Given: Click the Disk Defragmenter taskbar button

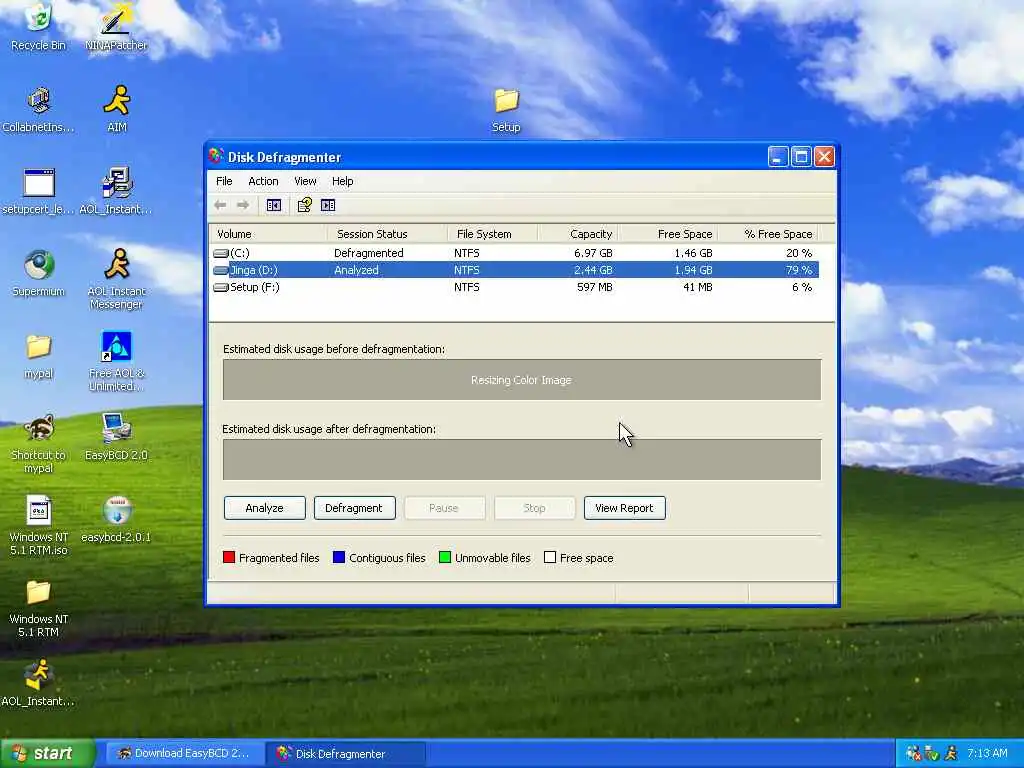Looking at the screenshot, I should [x=345, y=754].
